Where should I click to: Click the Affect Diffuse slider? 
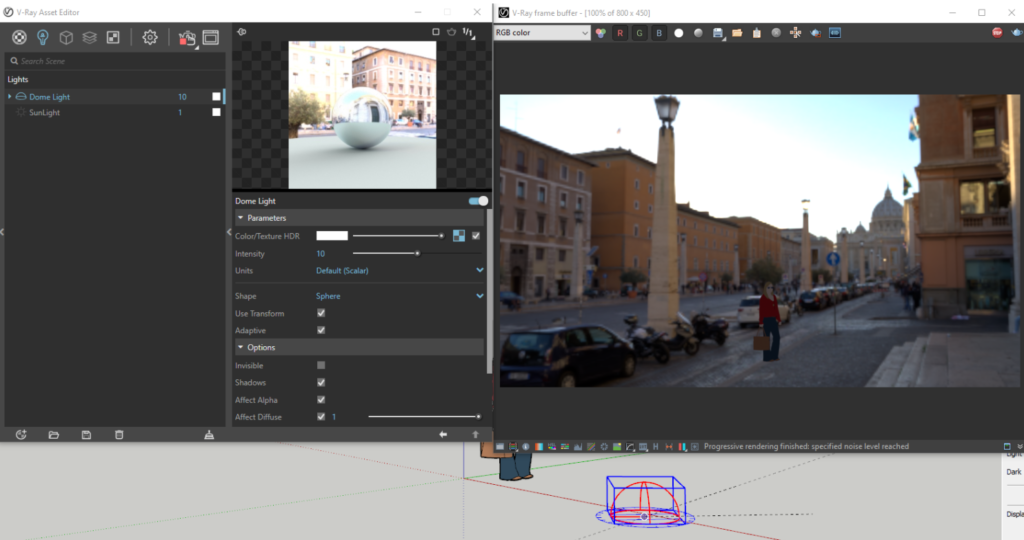pos(424,417)
